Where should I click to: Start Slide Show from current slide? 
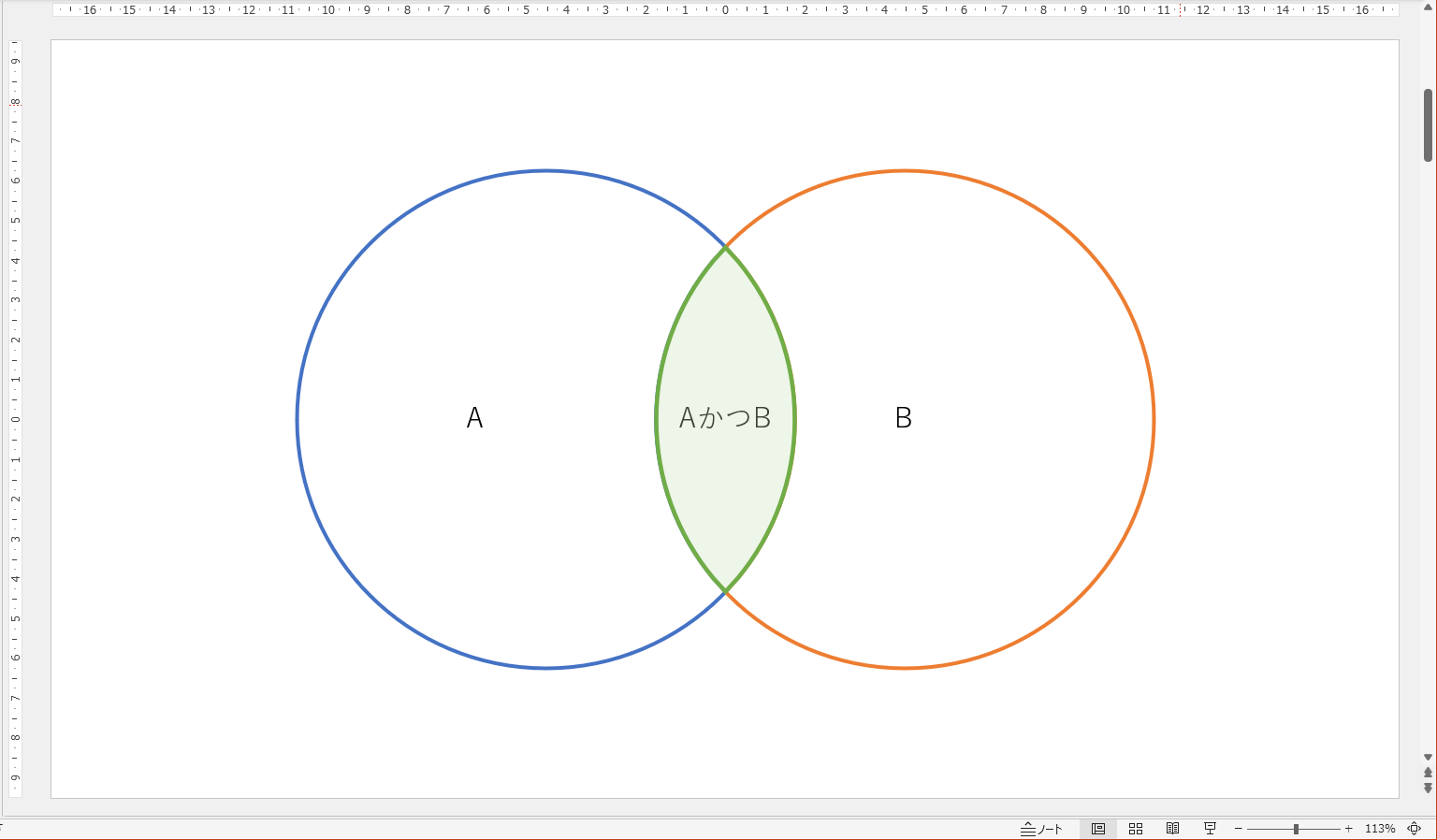pyautogui.click(x=1210, y=829)
